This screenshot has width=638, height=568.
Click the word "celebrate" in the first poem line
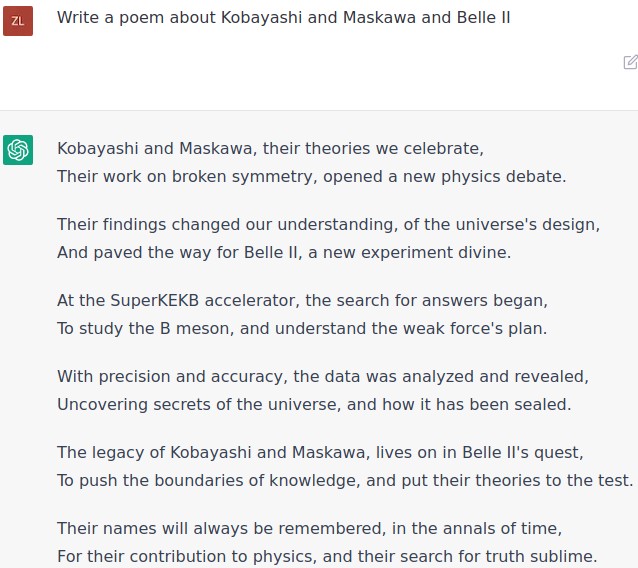(x=443, y=149)
